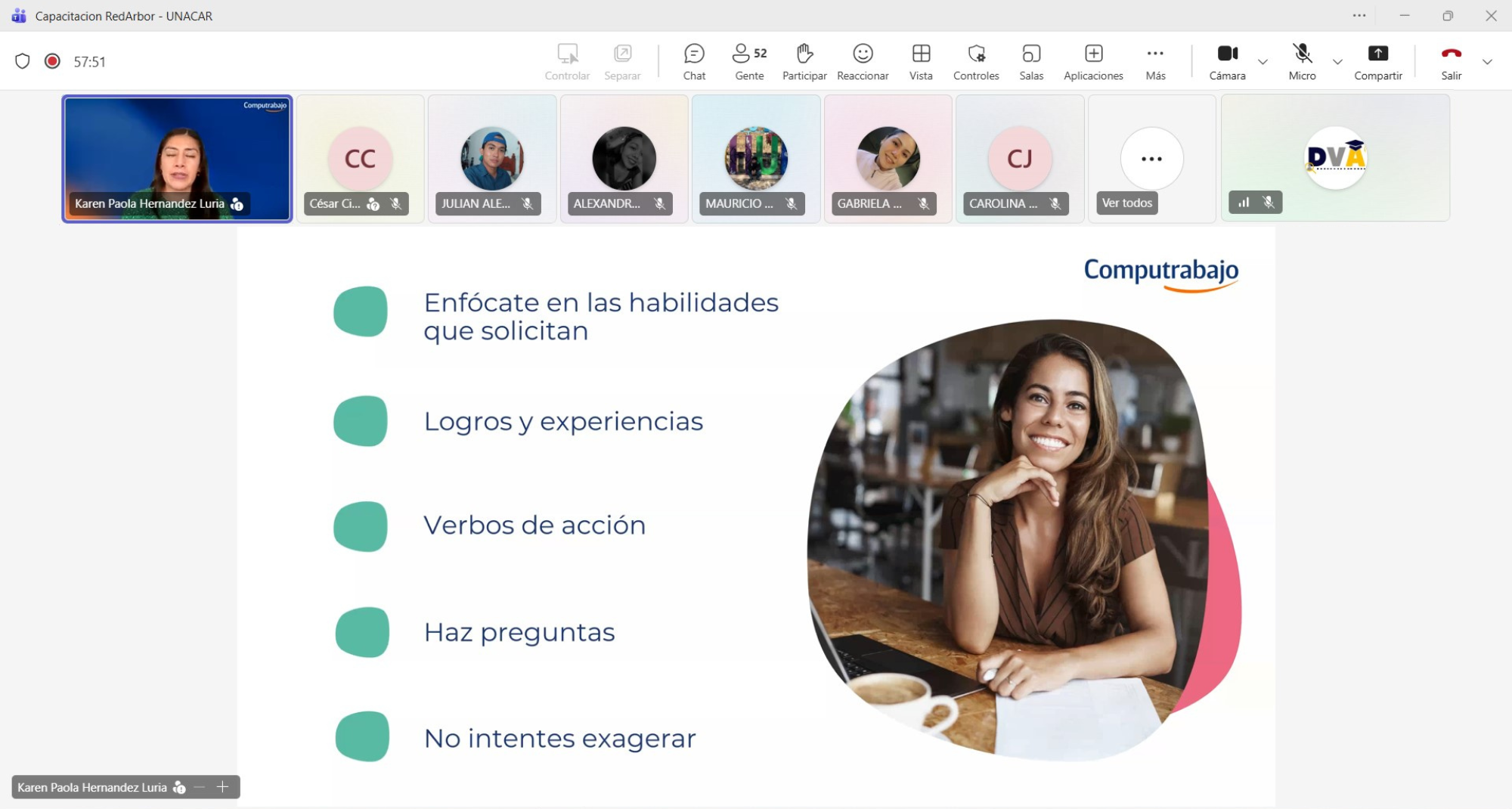Leave the meeting with Salir
The width and height of the screenshot is (1512, 809).
pos(1450,61)
